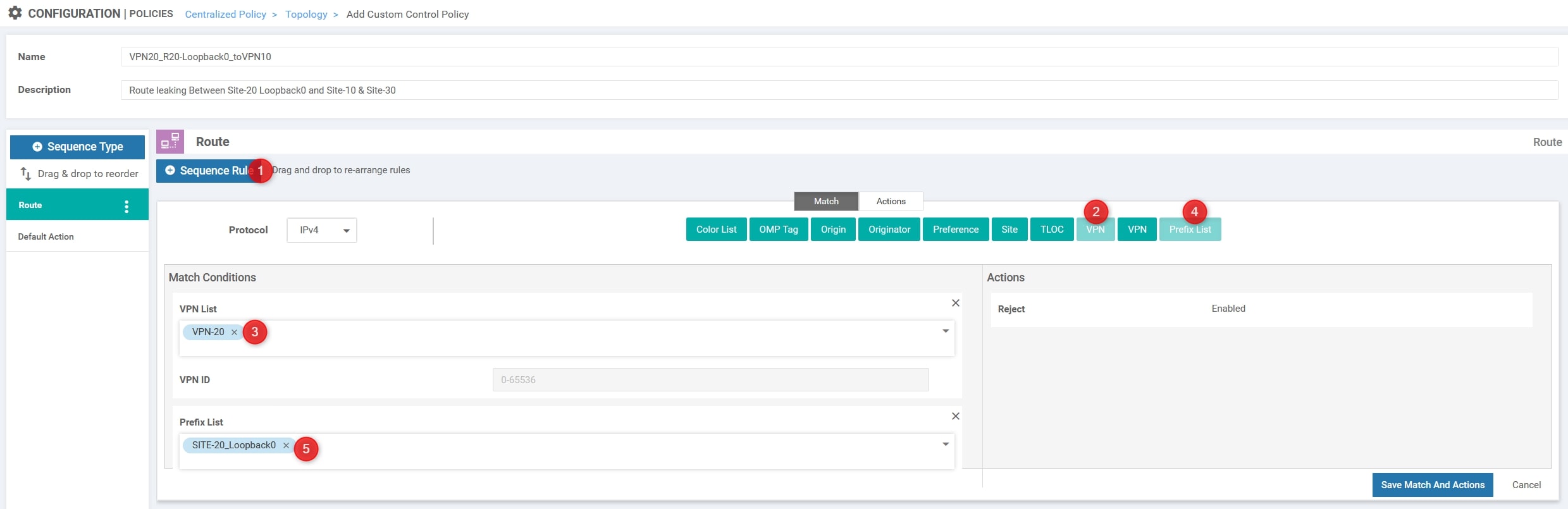Click the drag and drop reorder icon

point(26,173)
